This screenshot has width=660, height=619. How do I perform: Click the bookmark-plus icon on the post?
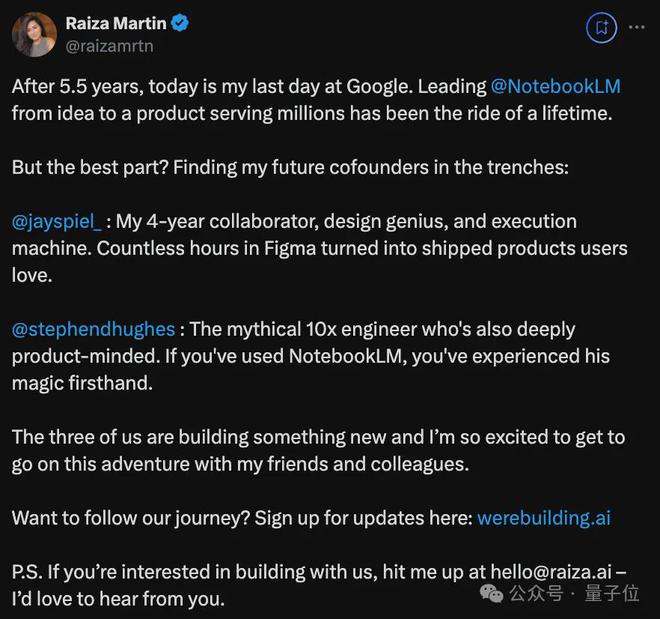pos(602,28)
